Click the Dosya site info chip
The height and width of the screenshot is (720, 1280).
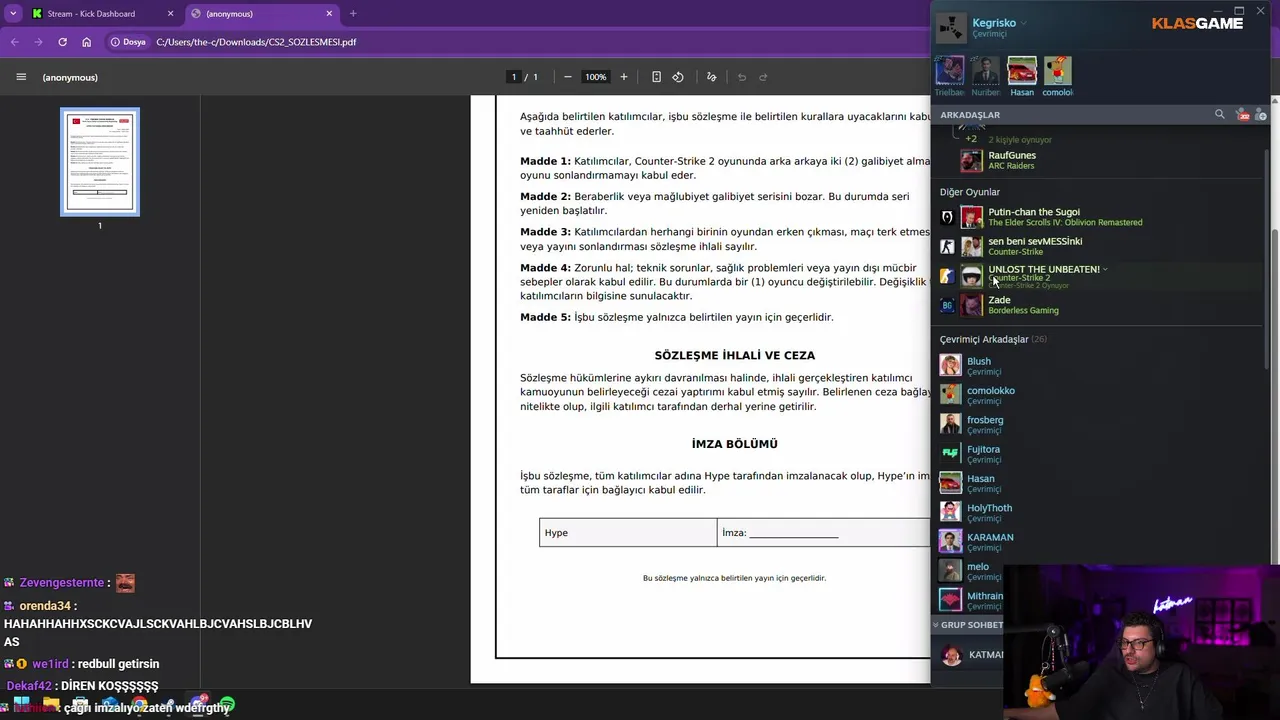pos(128,42)
